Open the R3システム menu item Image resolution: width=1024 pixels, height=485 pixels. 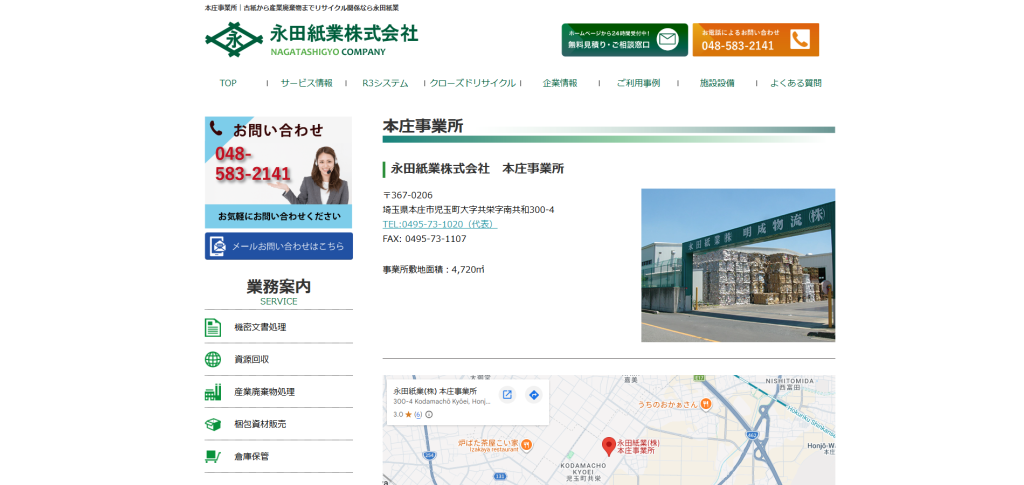(x=385, y=83)
